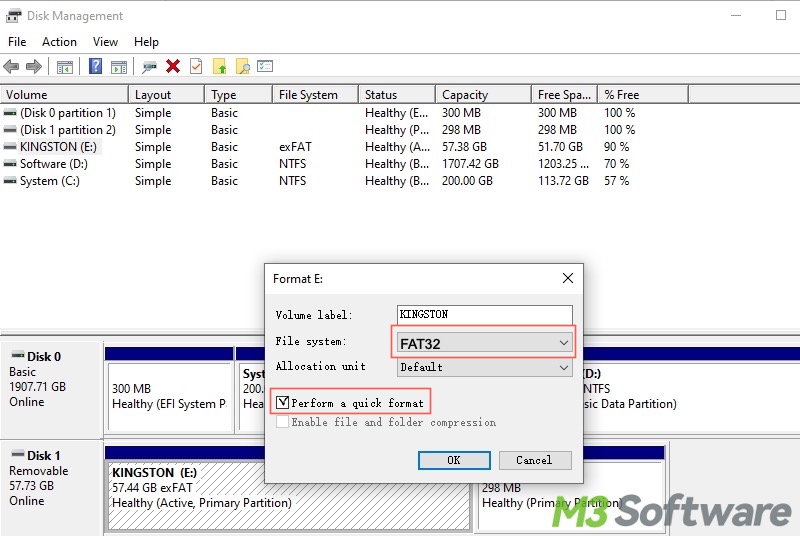Click the Volume label KINGSTON text field
Image resolution: width=800 pixels, height=536 pixels.
pyautogui.click(x=484, y=314)
